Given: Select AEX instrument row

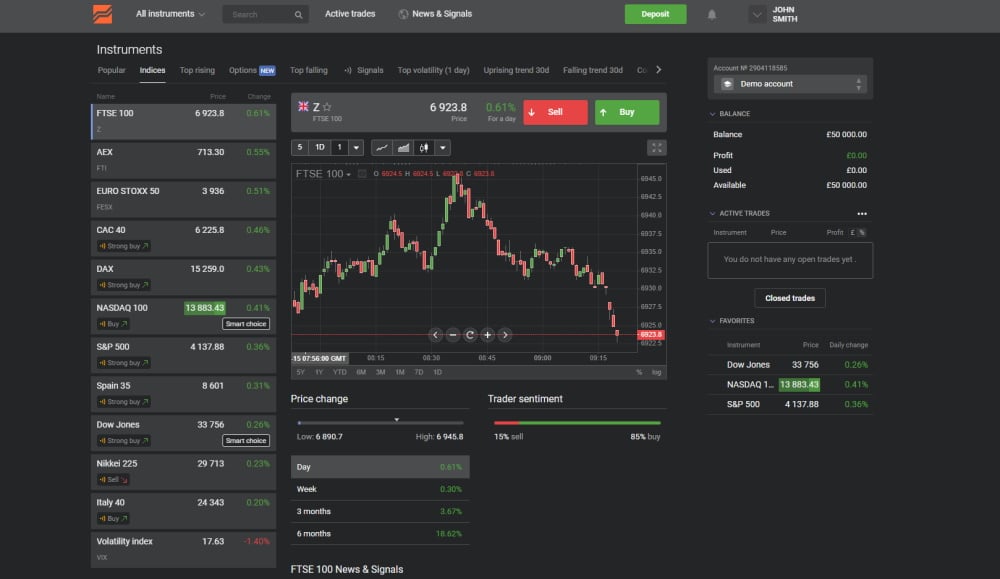Looking at the screenshot, I should [184, 159].
